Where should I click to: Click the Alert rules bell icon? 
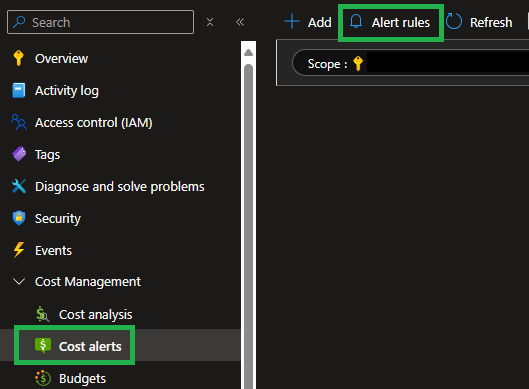(356, 22)
